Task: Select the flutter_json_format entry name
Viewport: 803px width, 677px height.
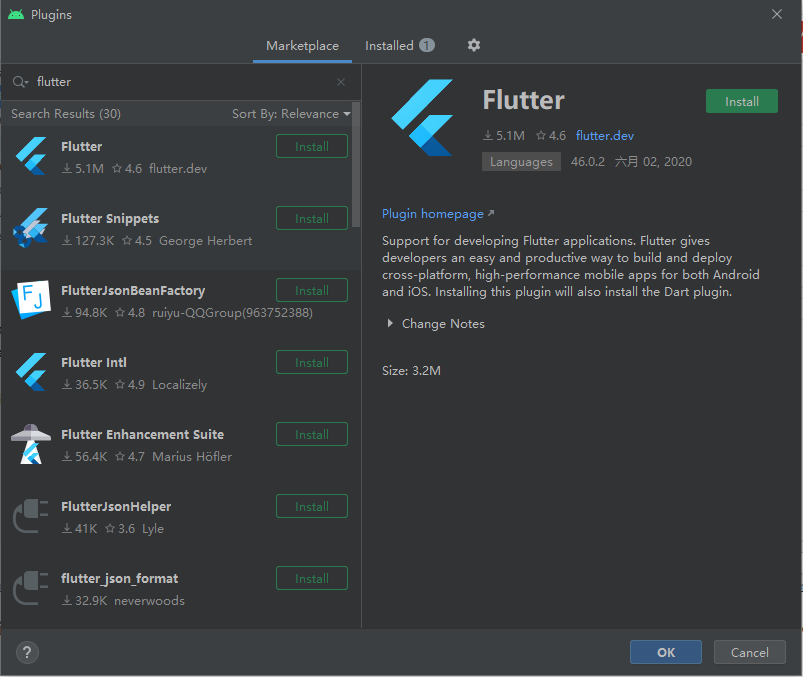Action: (x=119, y=579)
